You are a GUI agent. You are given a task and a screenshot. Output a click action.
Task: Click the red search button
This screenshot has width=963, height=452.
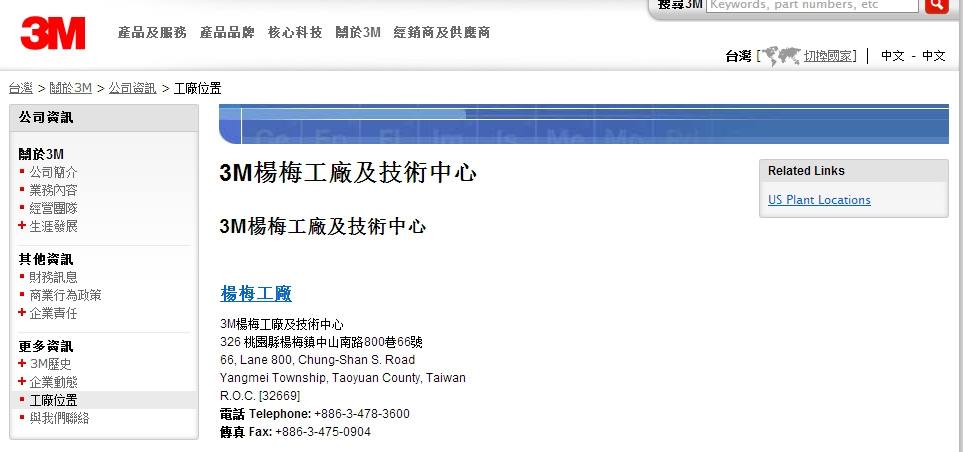[x=937, y=5]
